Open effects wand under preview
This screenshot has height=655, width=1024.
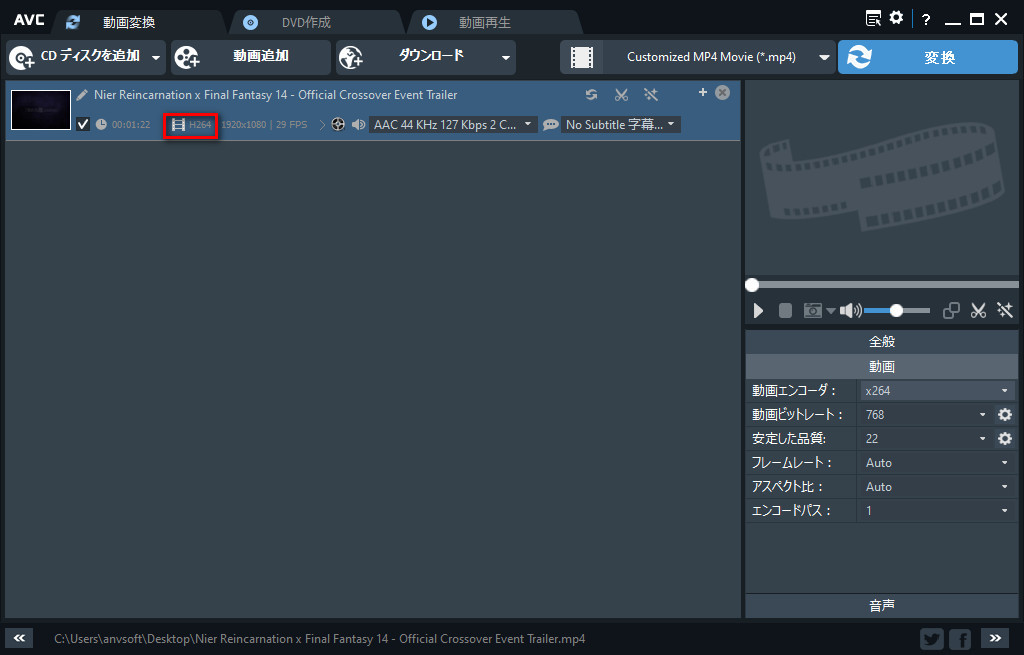(1004, 310)
